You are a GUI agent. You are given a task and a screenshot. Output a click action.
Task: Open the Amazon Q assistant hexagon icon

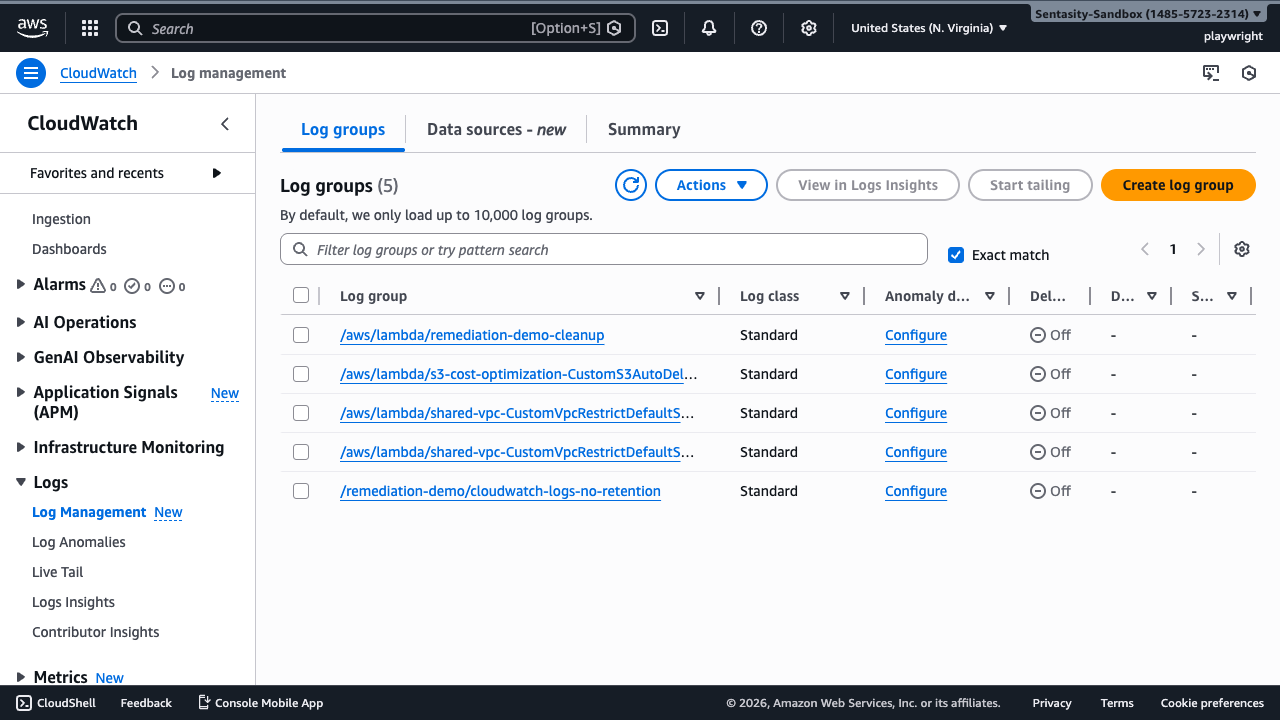[1247, 73]
